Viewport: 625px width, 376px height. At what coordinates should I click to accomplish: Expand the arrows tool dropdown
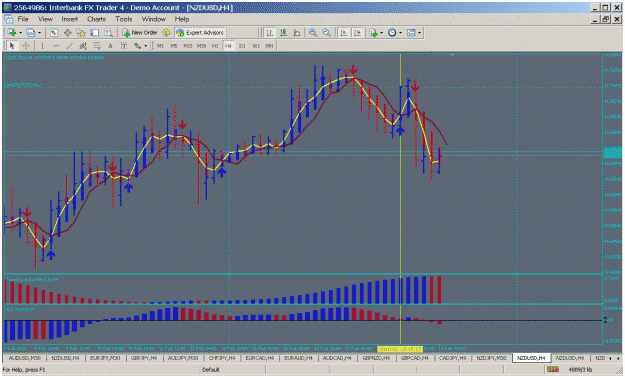coord(145,46)
